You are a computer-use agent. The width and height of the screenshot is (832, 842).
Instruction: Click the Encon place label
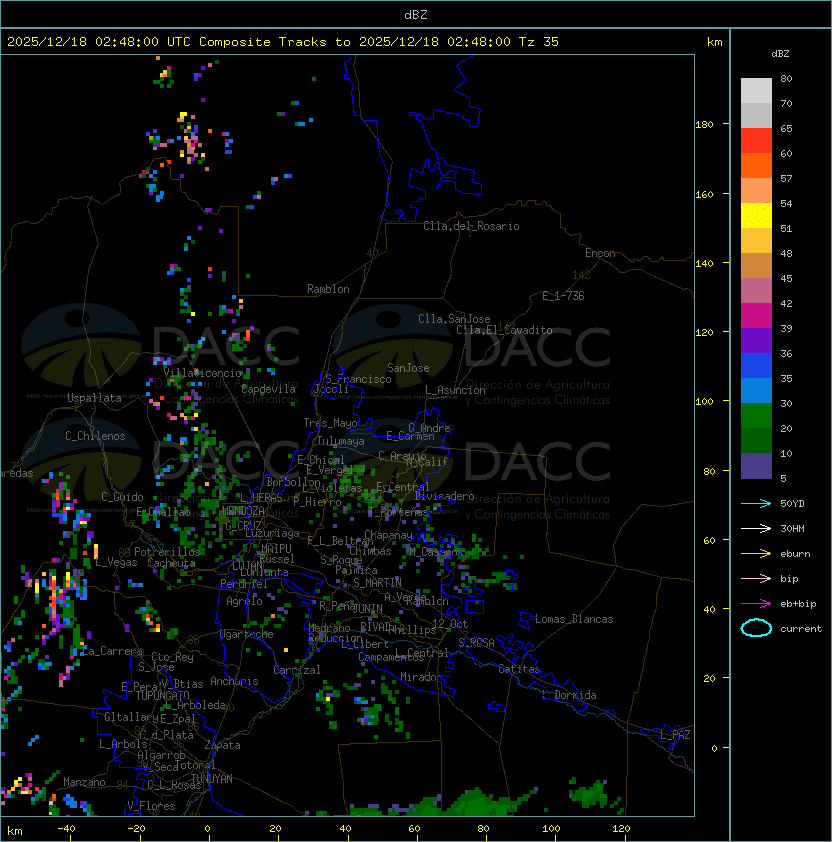point(600,253)
